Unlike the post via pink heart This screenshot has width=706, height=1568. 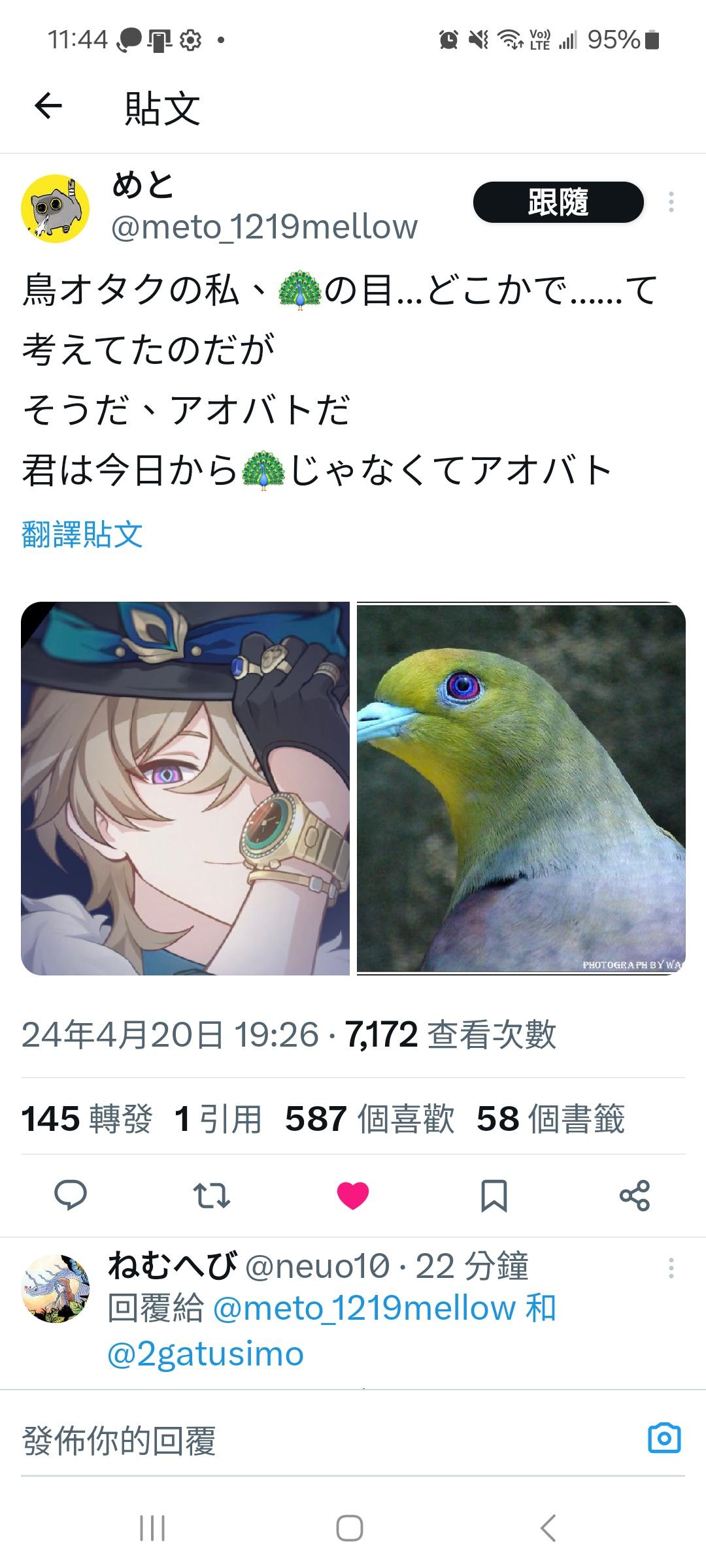353,1196
